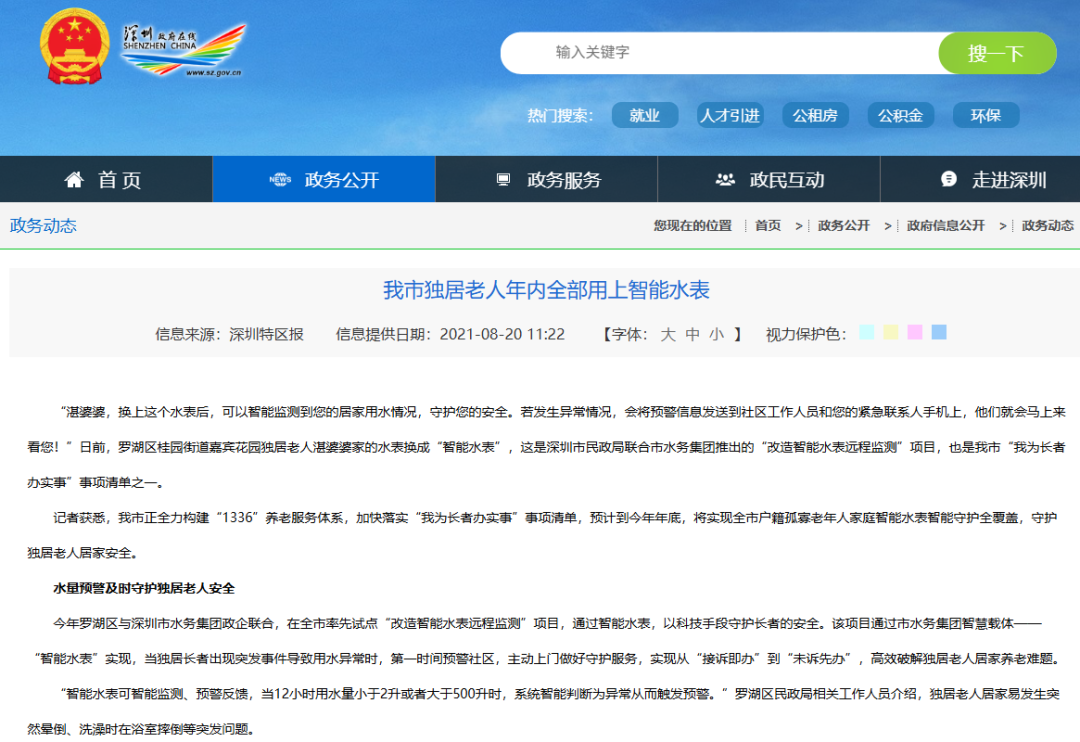Click the Shenzhen China rainbow logo

tap(183, 50)
